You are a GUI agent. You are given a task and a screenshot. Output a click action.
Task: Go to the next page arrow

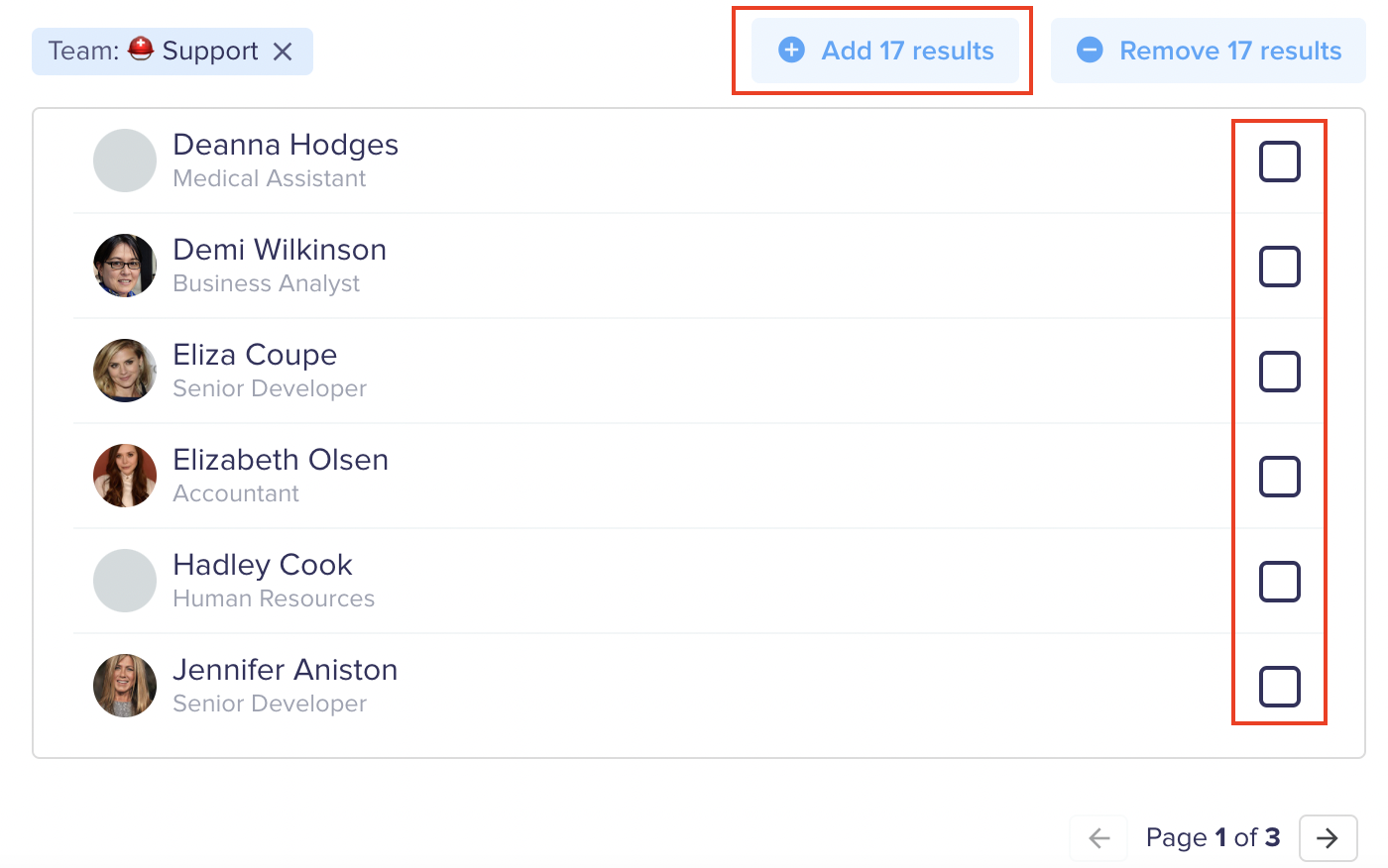click(1328, 838)
